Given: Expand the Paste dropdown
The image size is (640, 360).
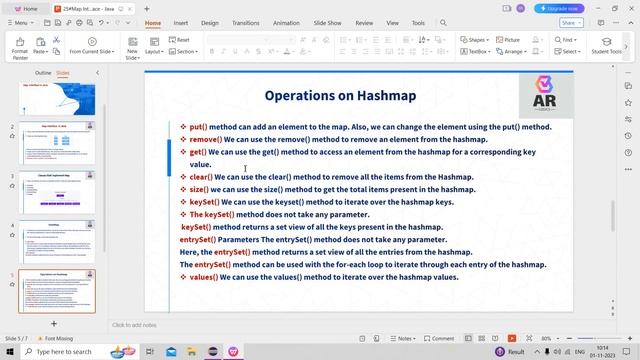Looking at the screenshot, I should coord(40,51).
